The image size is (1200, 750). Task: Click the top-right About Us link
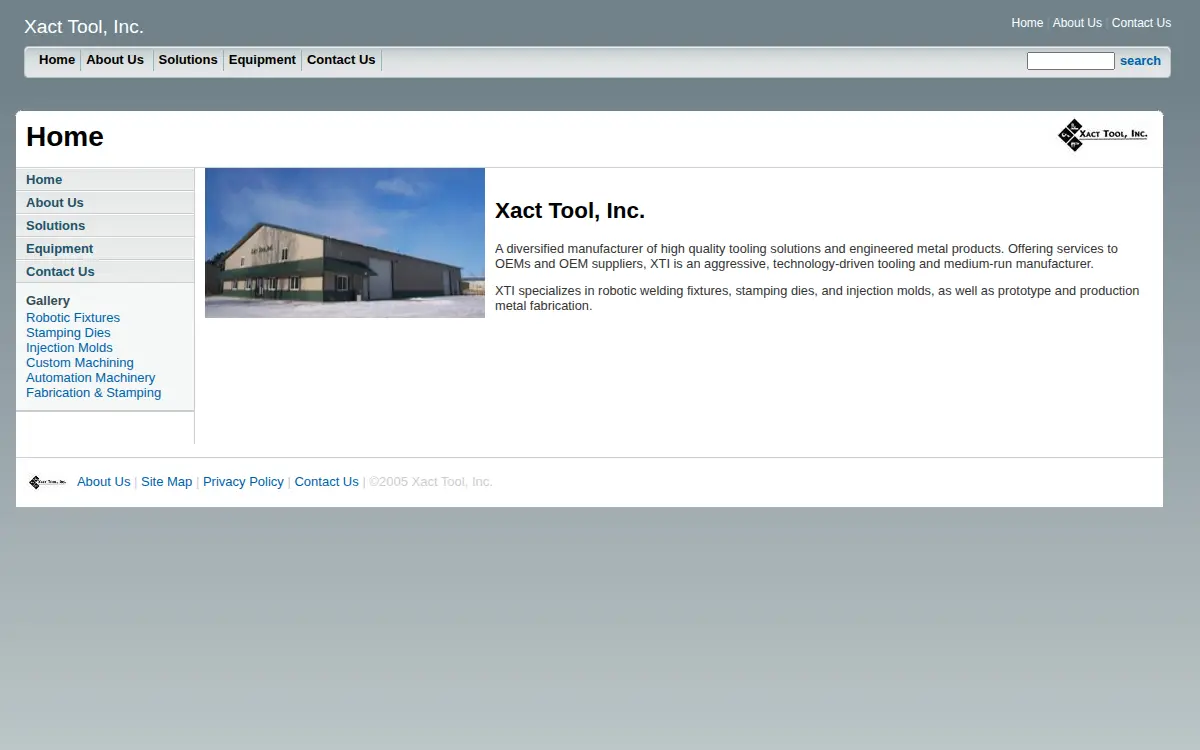(1077, 23)
